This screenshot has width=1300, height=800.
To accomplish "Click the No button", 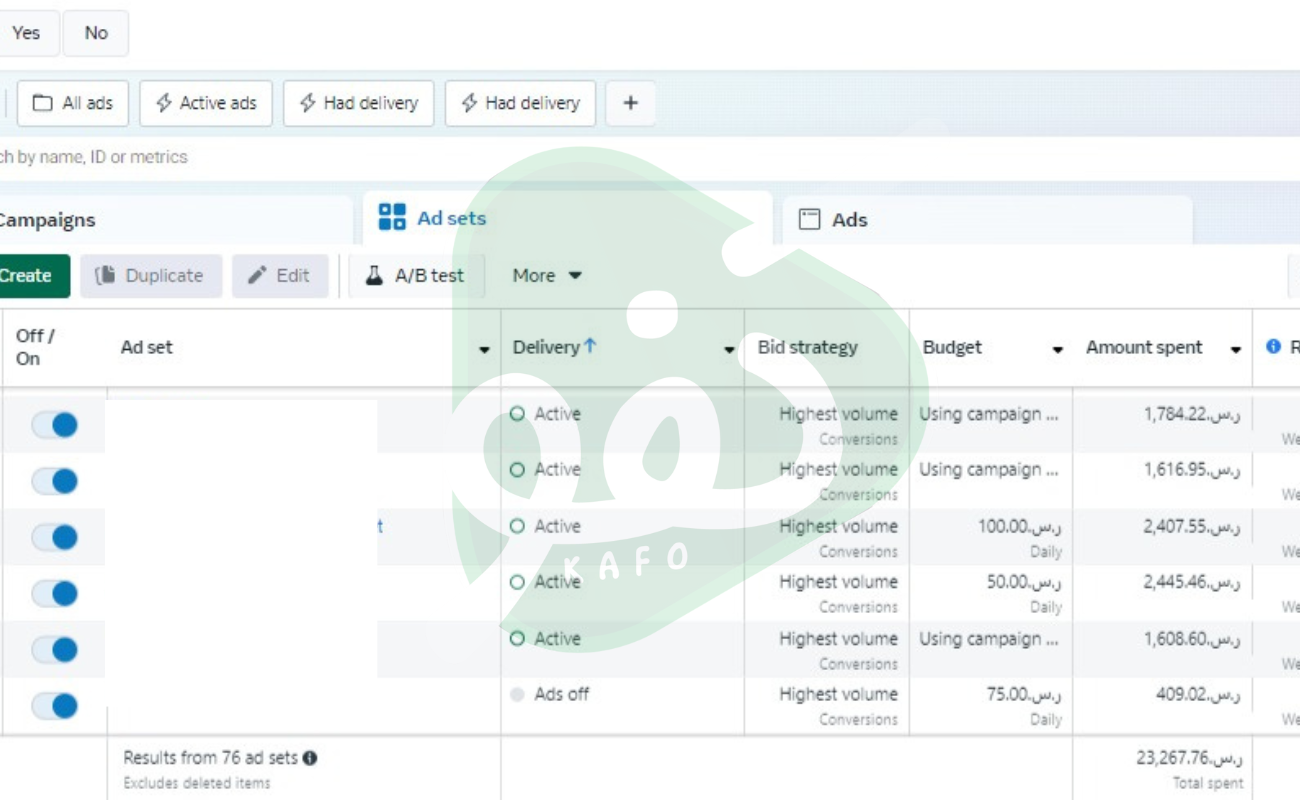I will [x=96, y=33].
